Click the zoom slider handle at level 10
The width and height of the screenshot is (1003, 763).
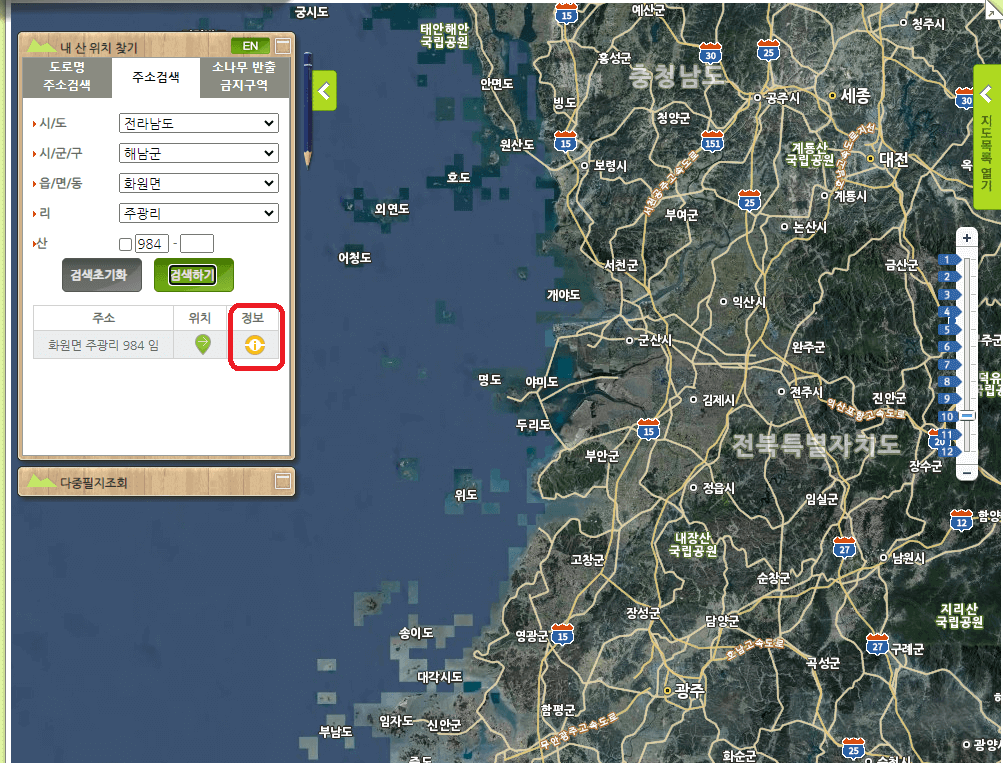(x=967, y=415)
